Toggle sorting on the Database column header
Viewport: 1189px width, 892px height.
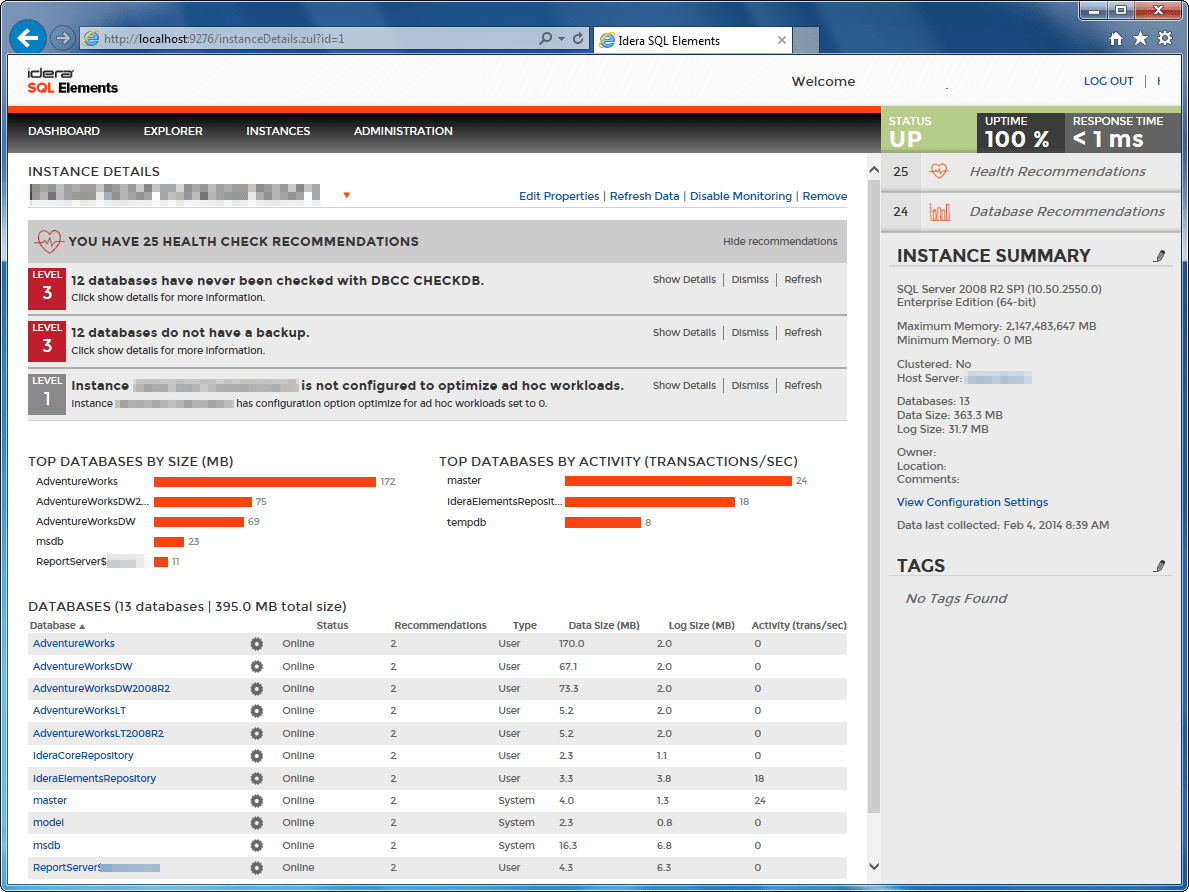coord(52,625)
